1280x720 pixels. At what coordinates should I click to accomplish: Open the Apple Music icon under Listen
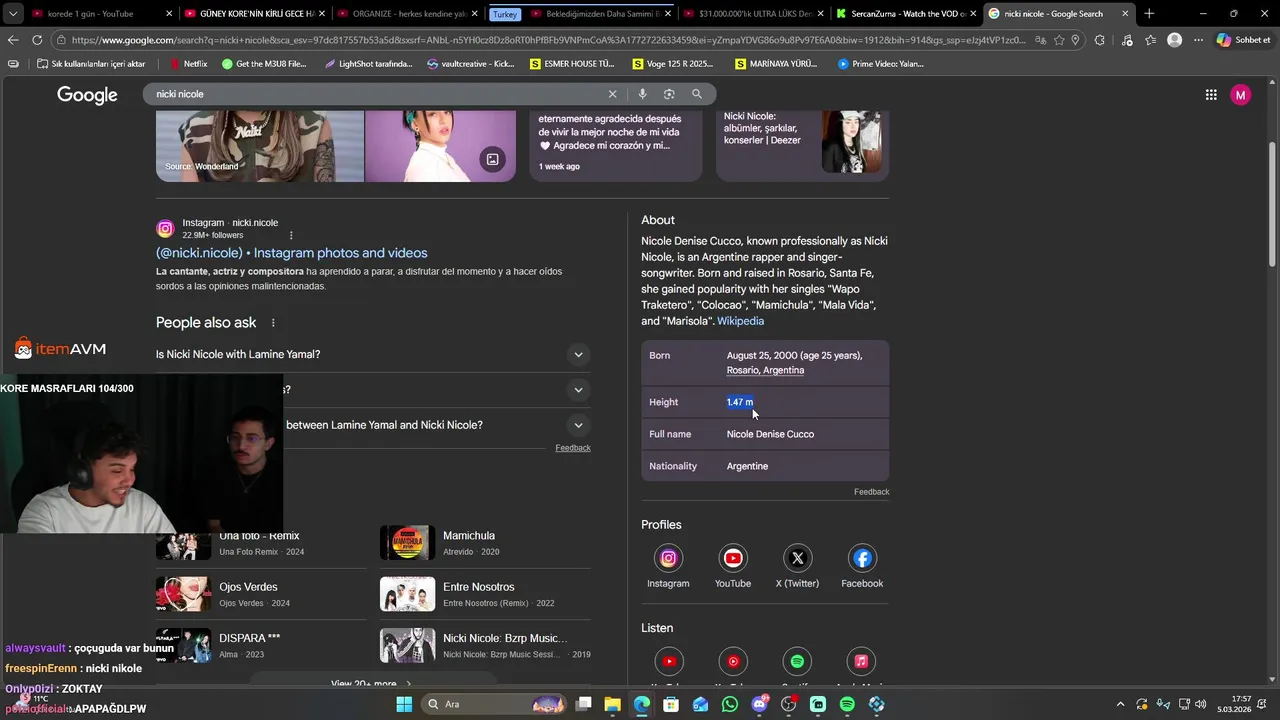pos(861,661)
